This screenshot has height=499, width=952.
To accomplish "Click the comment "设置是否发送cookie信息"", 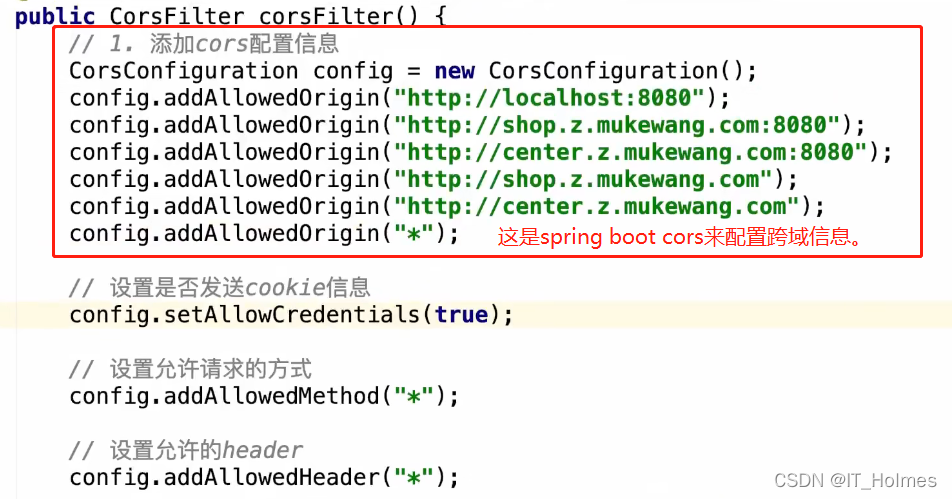I will tap(219, 288).
